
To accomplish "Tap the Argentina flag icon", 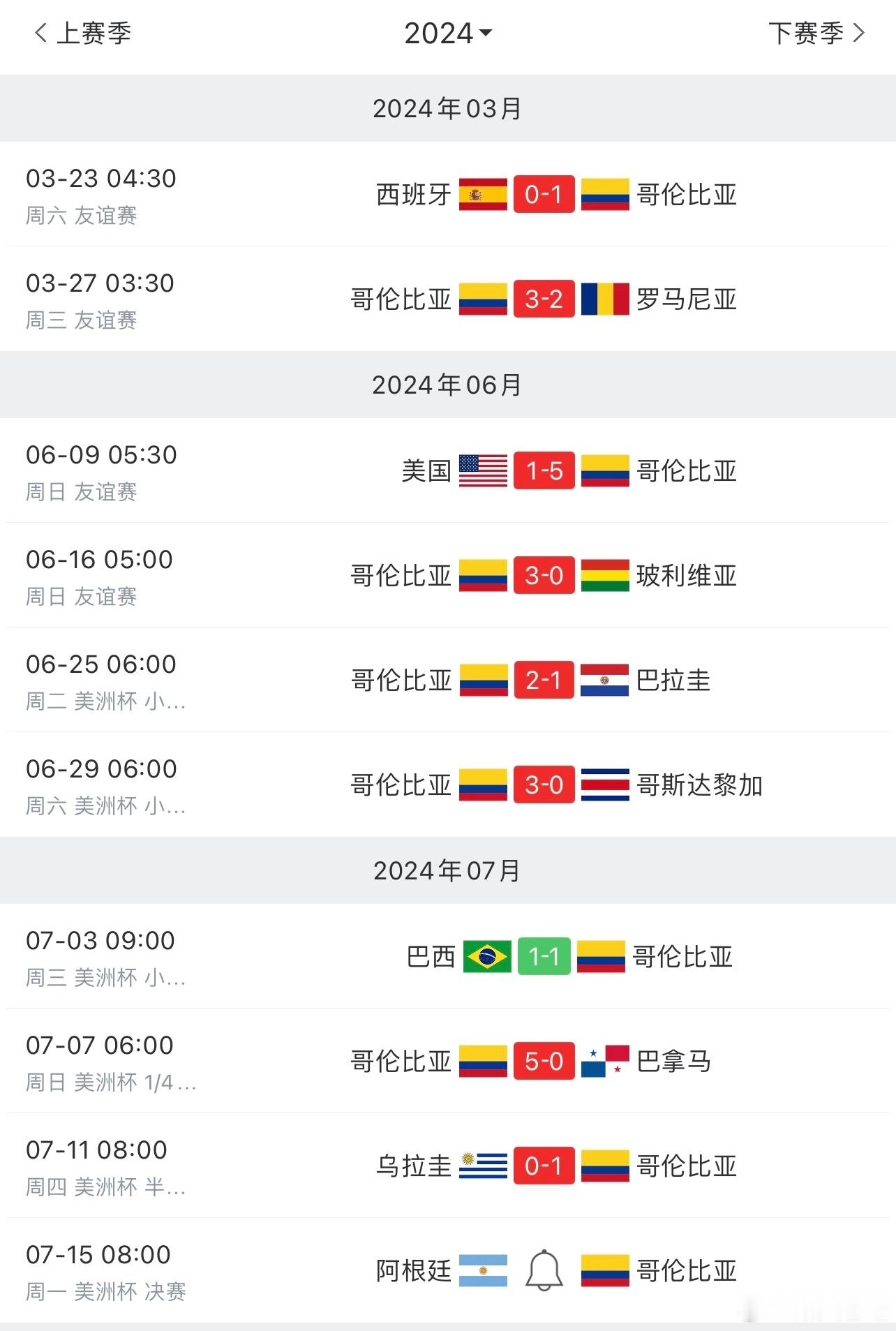I will (483, 1270).
